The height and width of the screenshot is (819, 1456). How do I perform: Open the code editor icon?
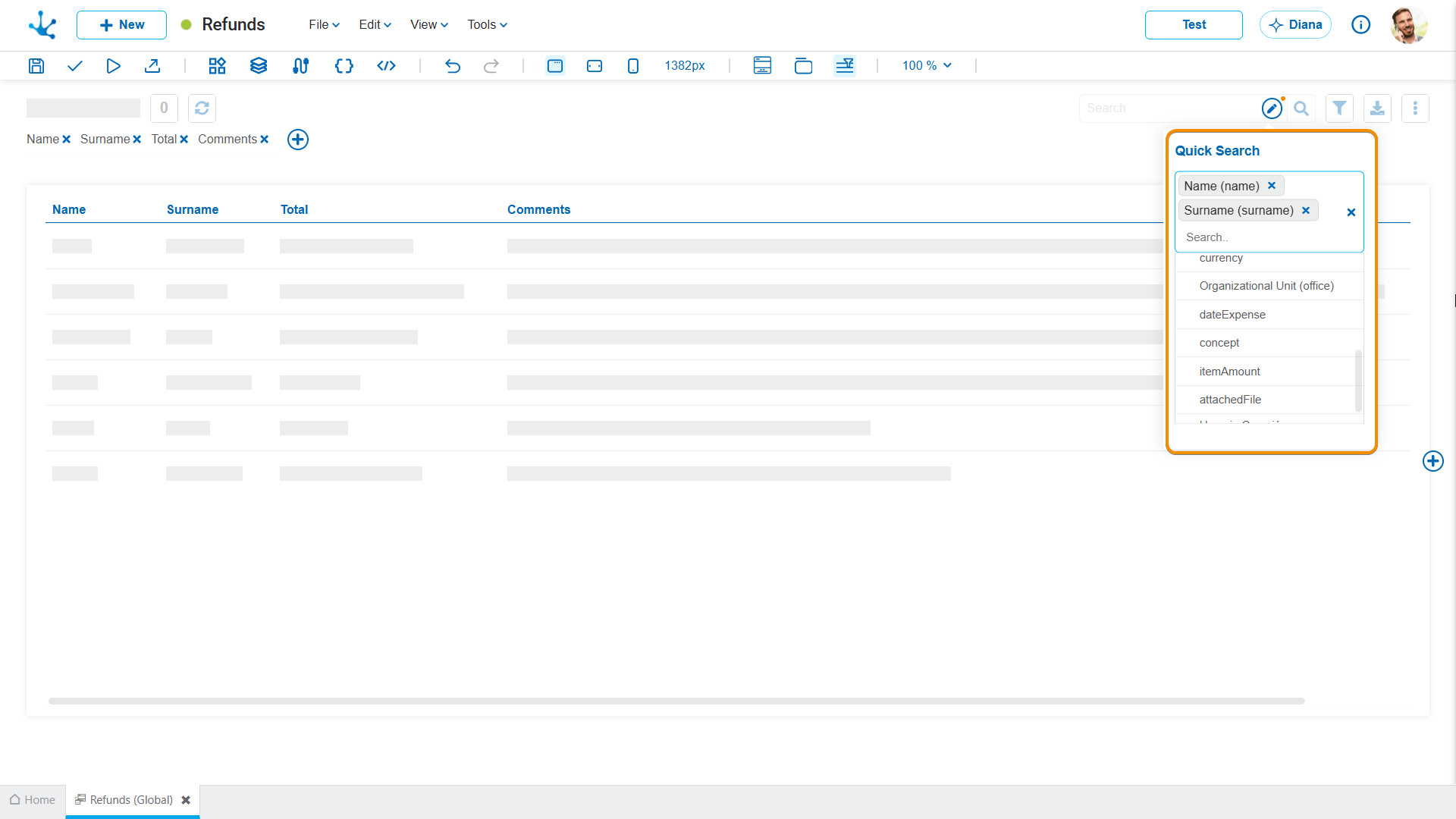pyautogui.click(x=386, y=66)
